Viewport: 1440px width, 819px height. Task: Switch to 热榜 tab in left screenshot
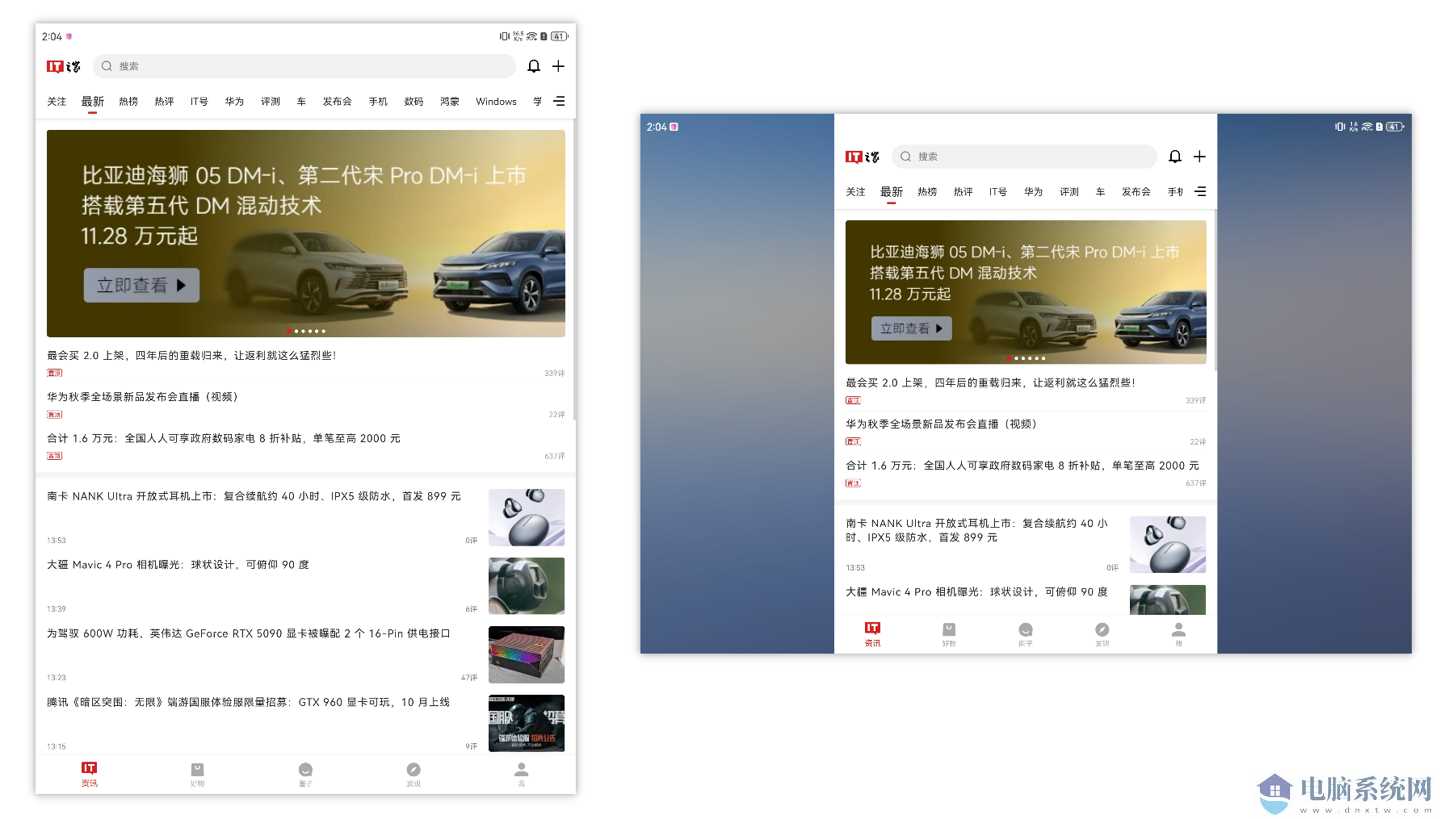pos(128,101)
